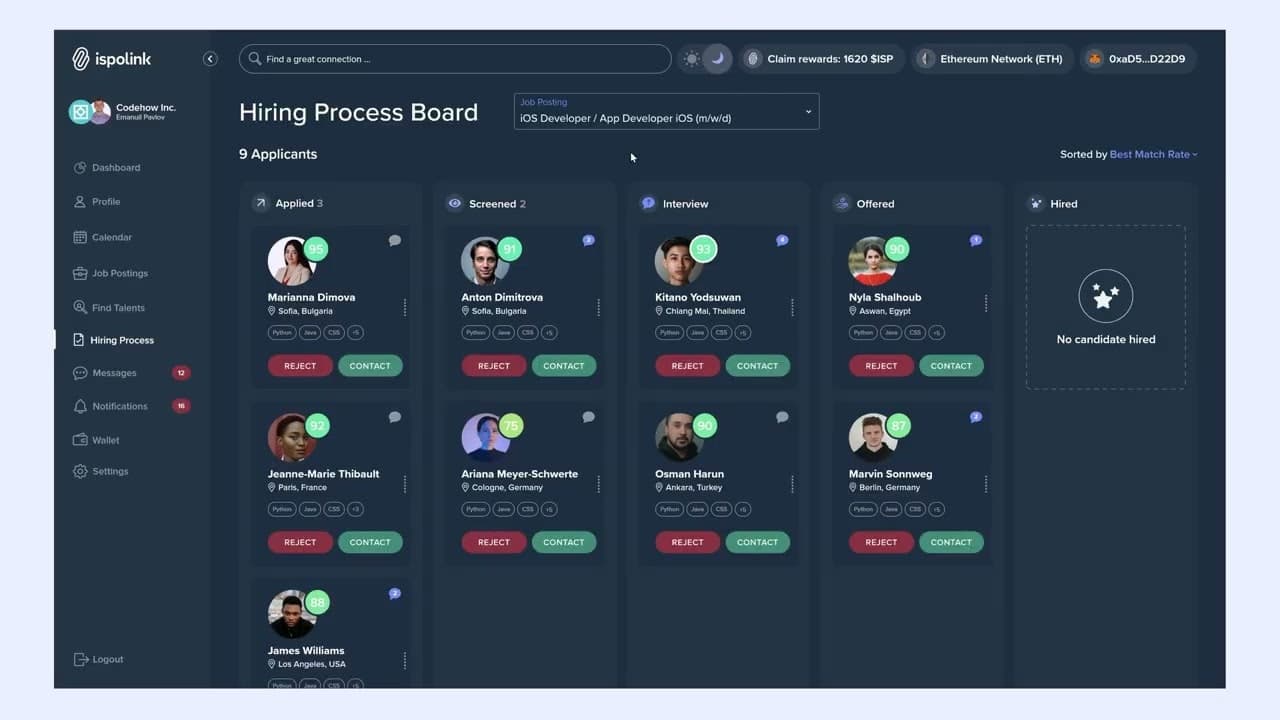
Task: Reject Nyla Shalhoub in the Offered column
Action: click(x=881, y=365)
